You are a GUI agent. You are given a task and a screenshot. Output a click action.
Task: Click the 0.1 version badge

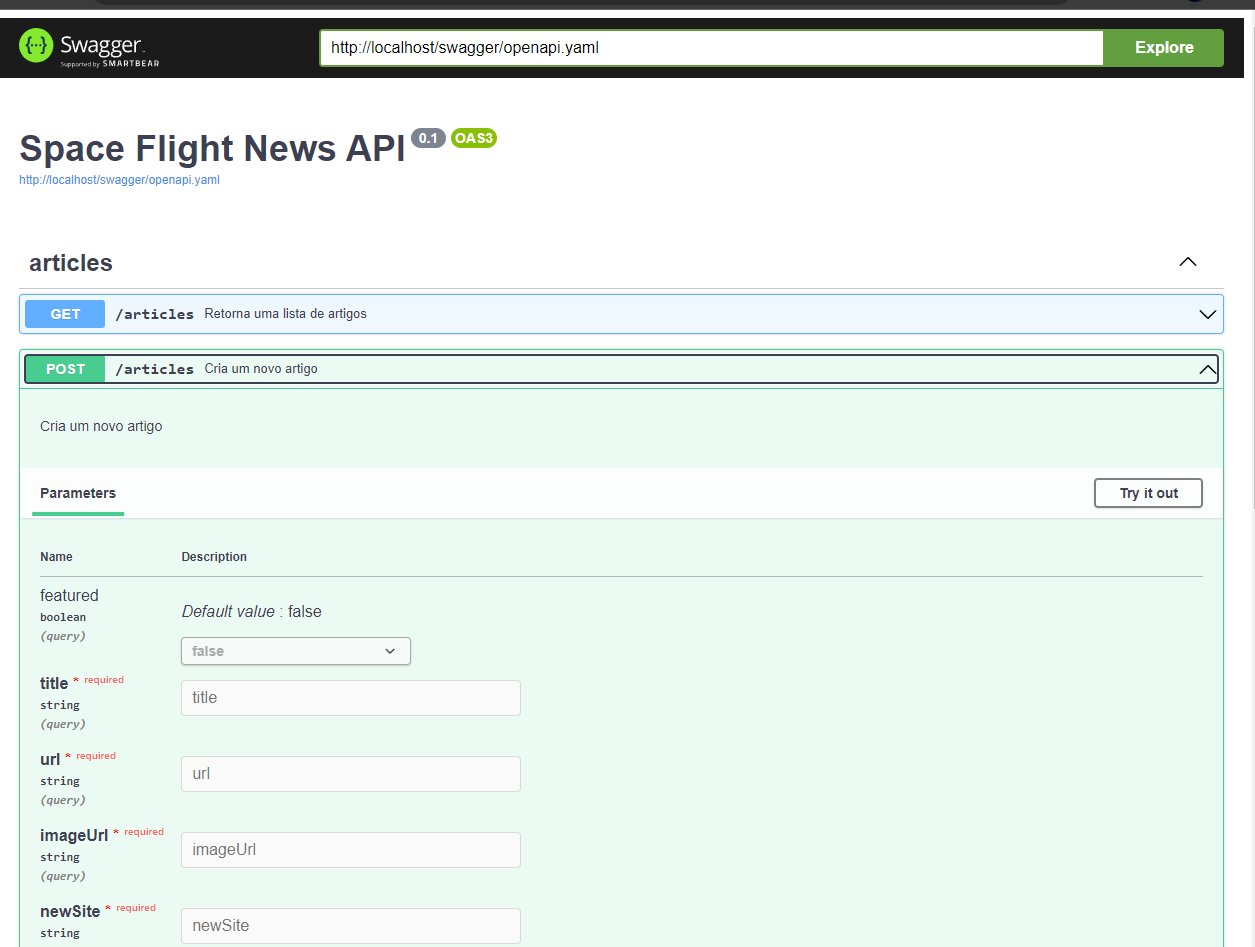[428, 138]
